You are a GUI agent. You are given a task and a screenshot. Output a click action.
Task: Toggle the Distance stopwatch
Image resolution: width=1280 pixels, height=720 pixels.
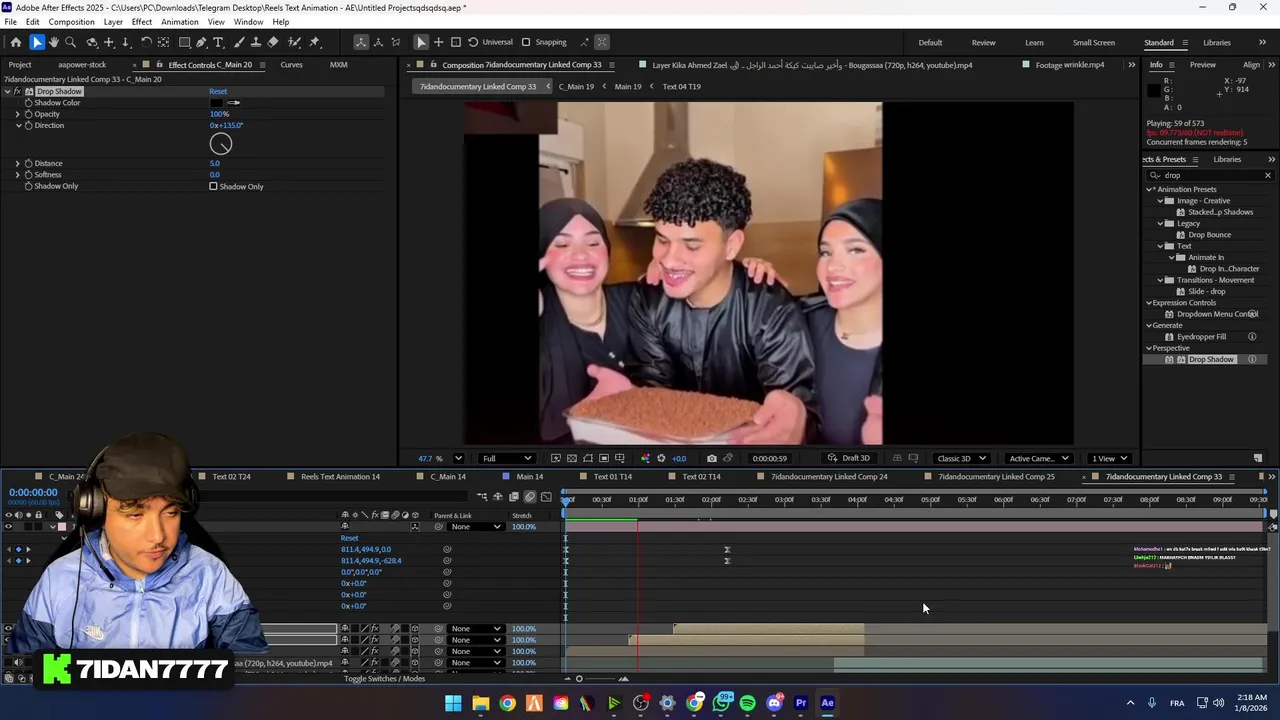(x=28, y=163)
